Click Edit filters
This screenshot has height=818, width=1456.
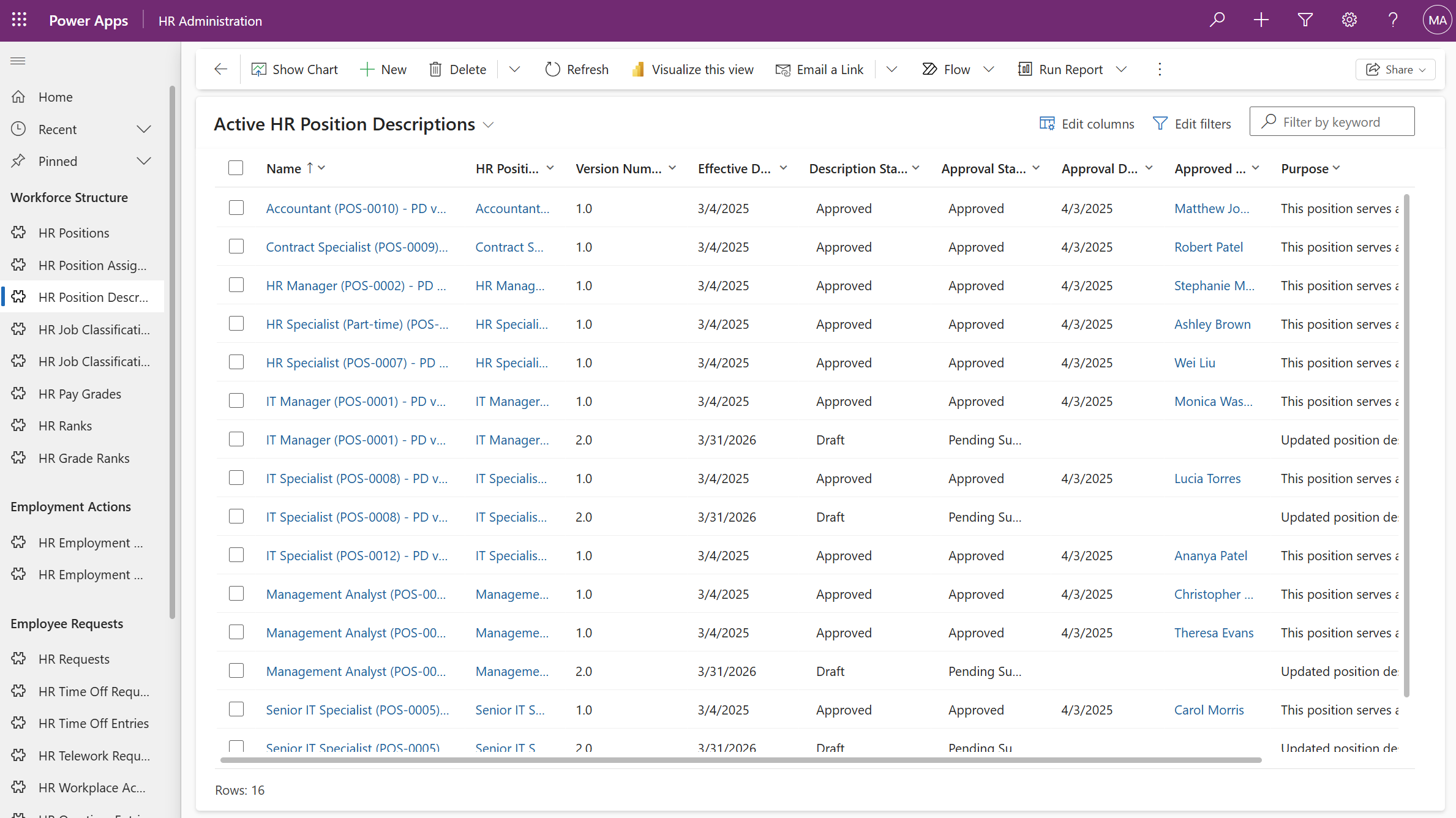coord(1191,124)
